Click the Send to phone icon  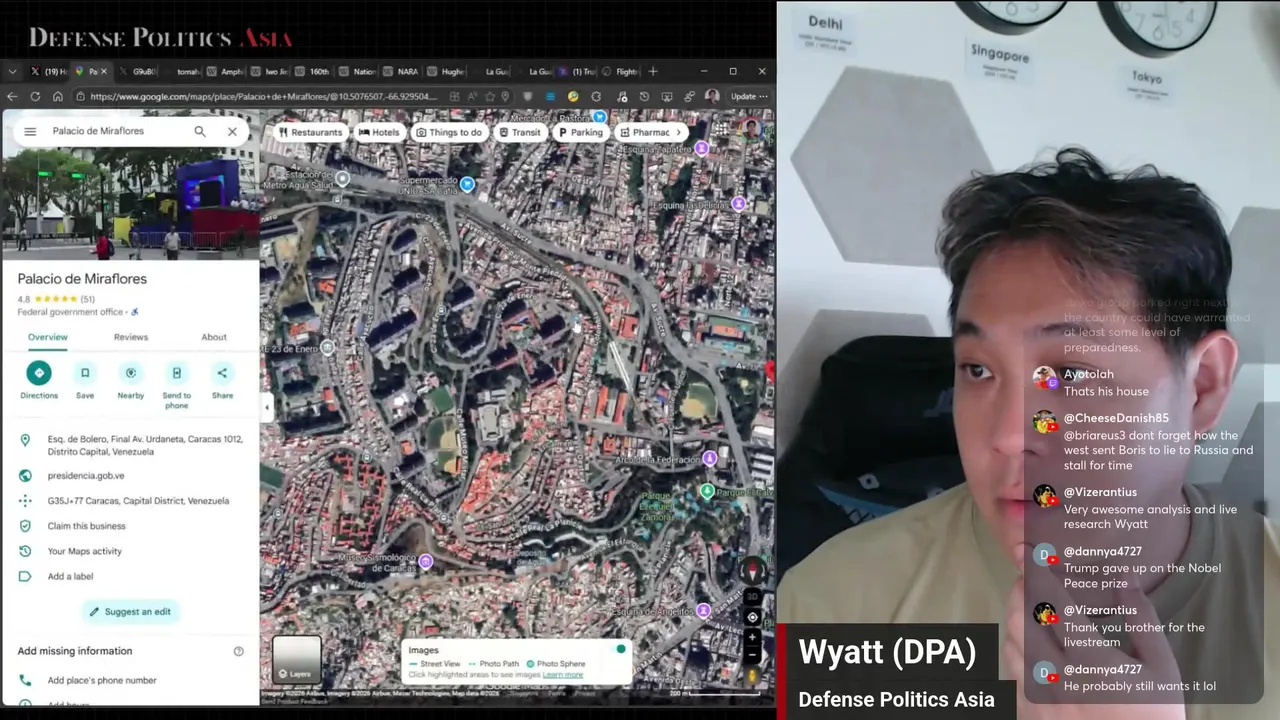tap(177, 373)
